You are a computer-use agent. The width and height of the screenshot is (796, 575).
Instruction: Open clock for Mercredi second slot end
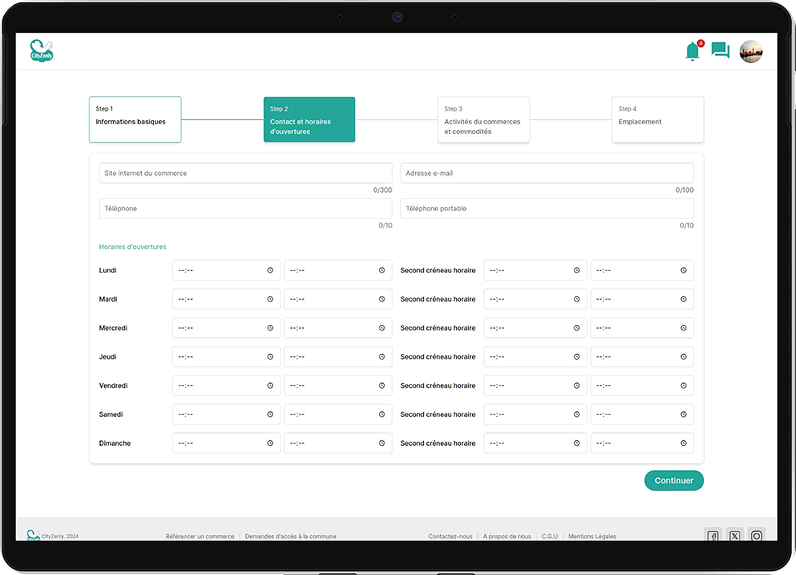tap(684, 328)
